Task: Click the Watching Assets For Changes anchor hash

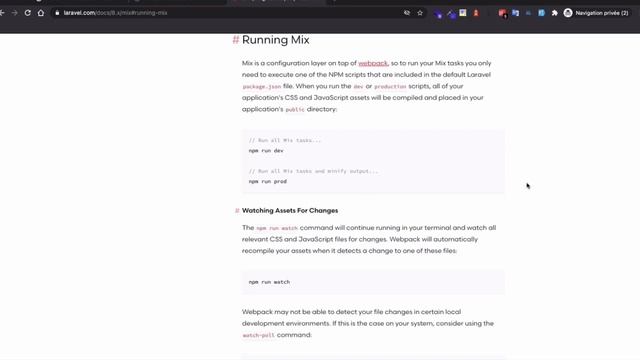Action: tap(237, 211)
